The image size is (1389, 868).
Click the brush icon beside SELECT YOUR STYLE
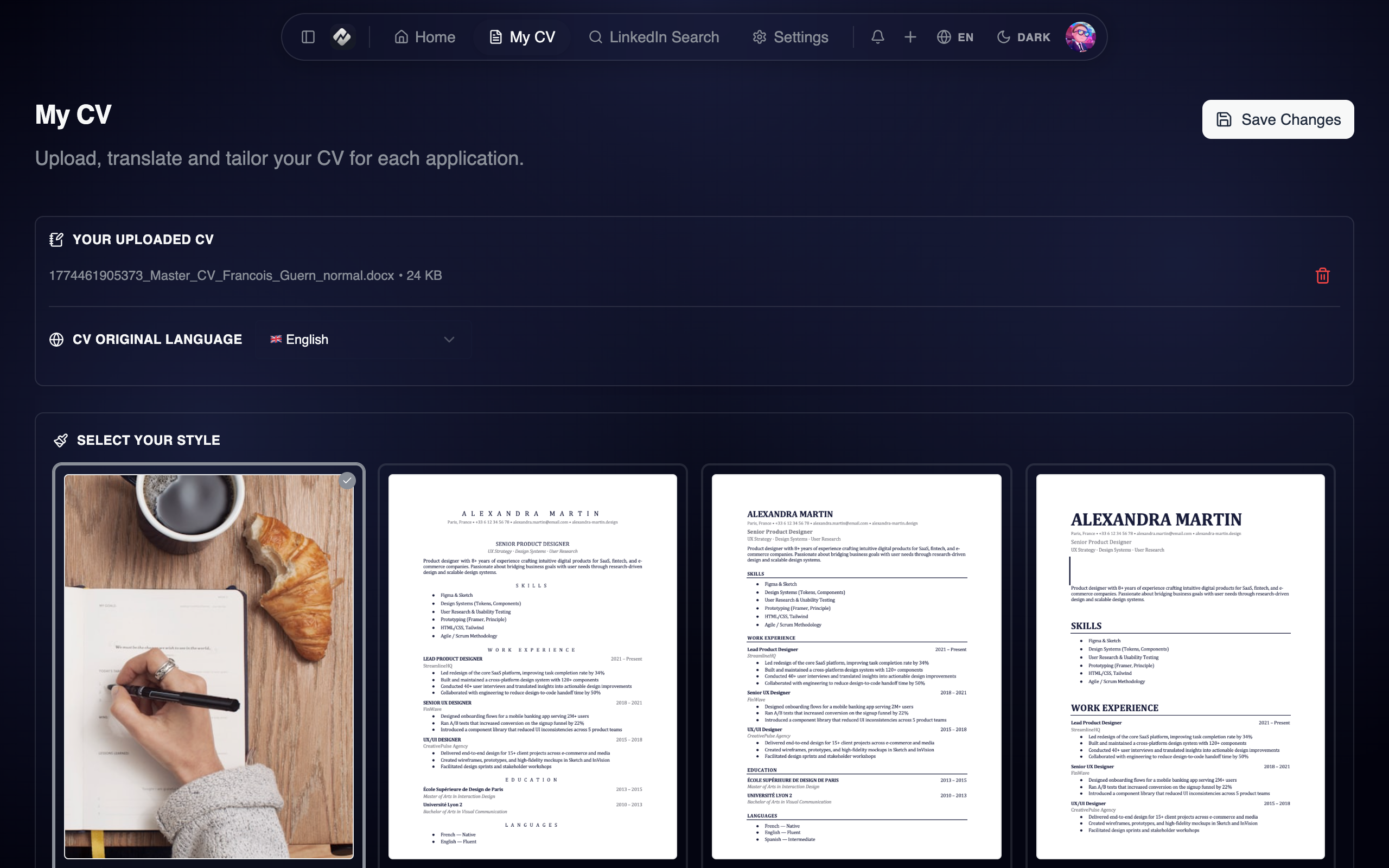[60, 440]
